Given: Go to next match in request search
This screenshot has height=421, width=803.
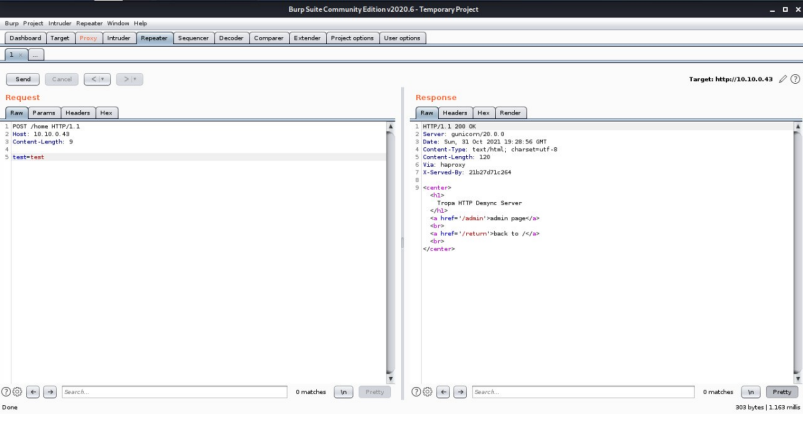Looking at the screenshot, I should tap(49, 392).
